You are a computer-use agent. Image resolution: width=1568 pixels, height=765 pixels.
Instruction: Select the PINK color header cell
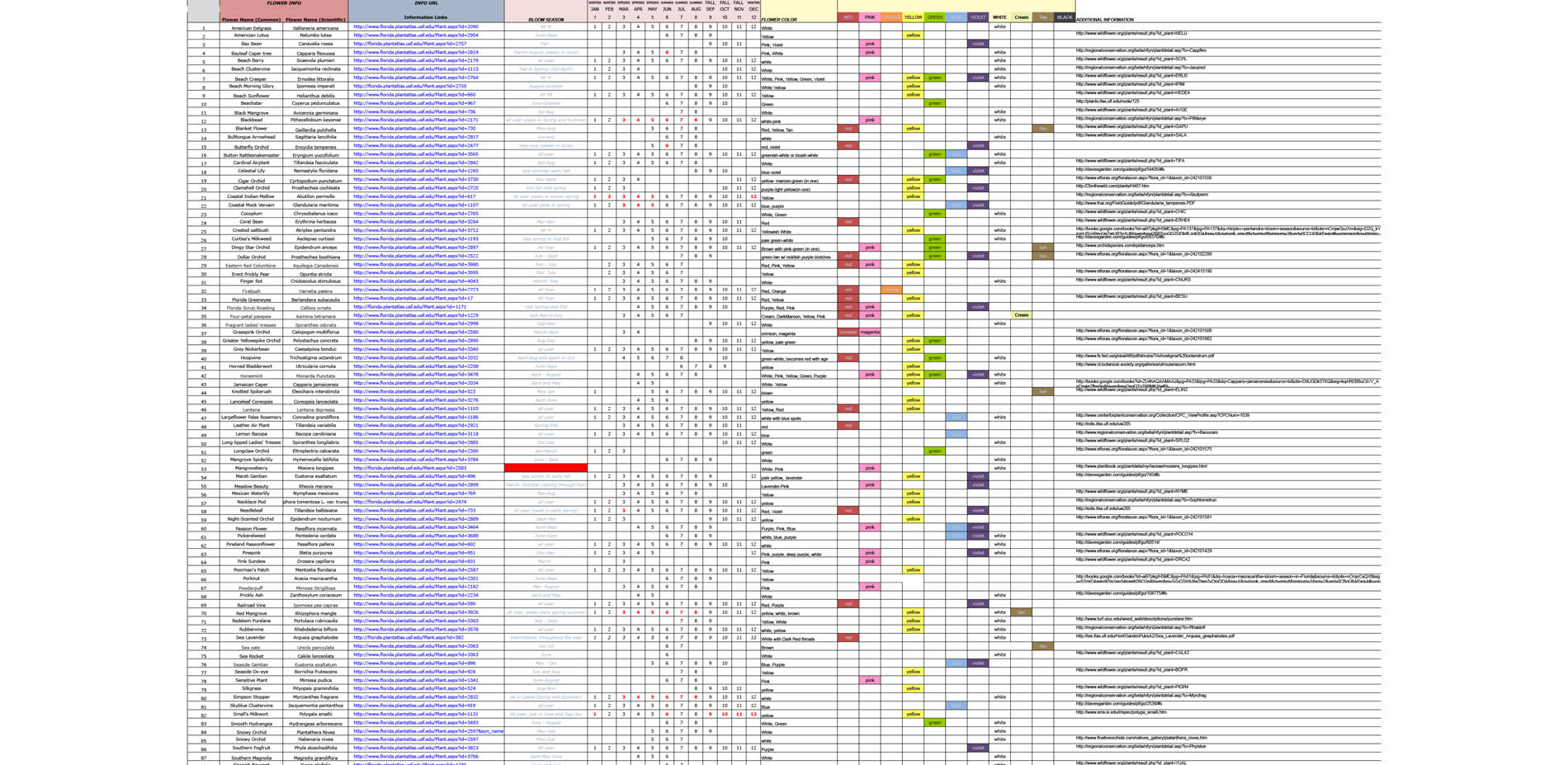click(x=869, y=17)
